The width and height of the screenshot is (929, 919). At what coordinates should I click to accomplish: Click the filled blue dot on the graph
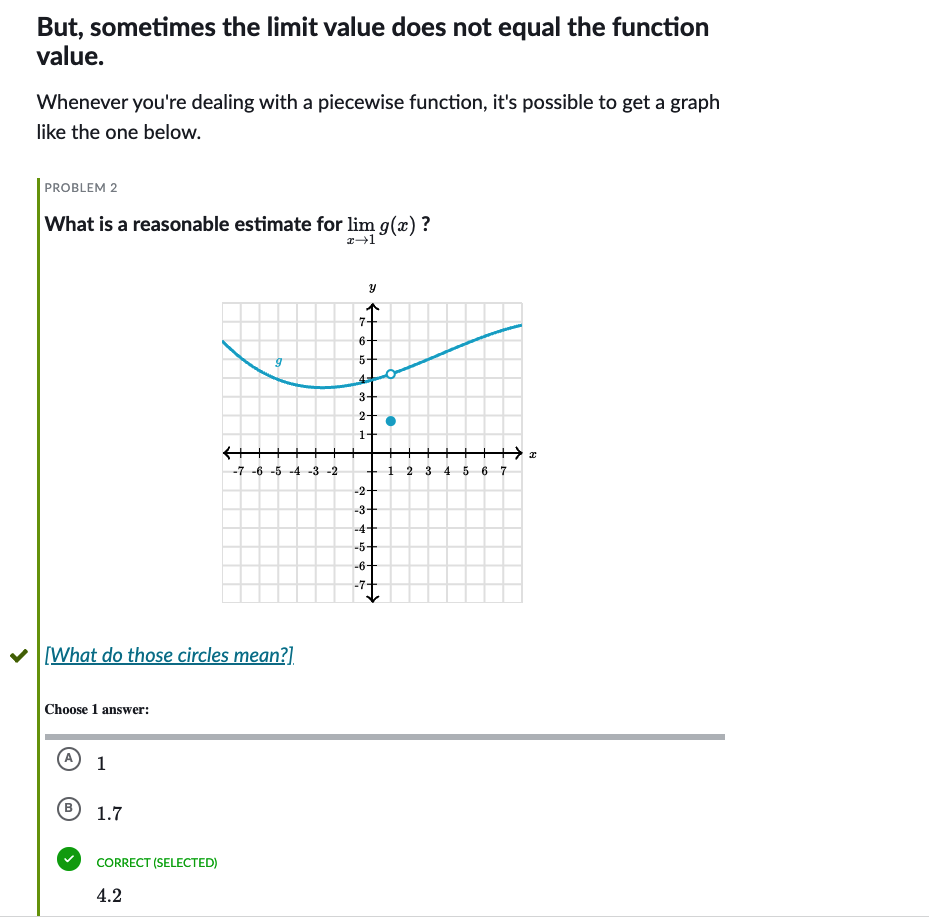(x=391, y=421)
